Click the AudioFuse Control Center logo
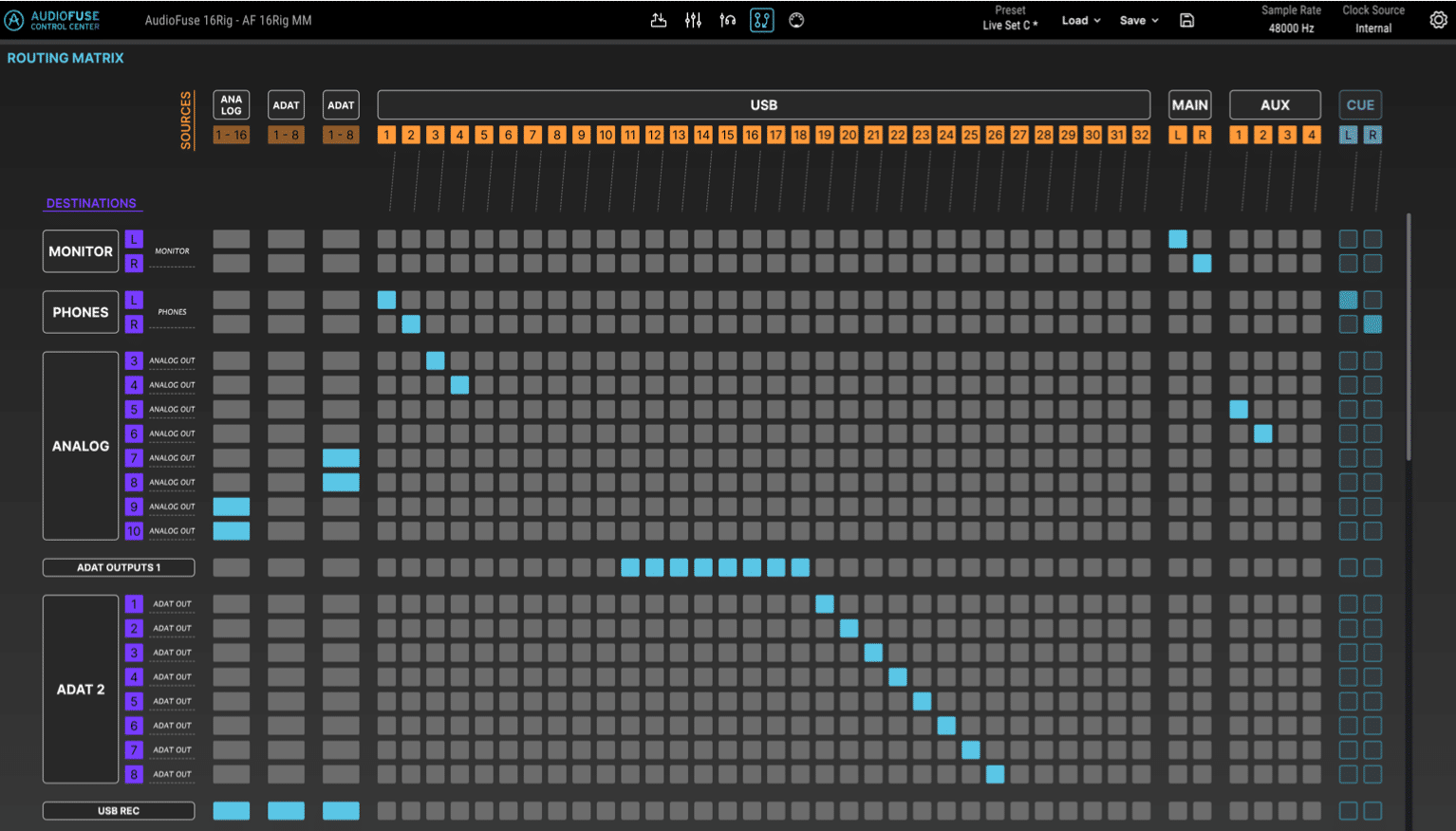Screen dimensions: 1456x831 point(53,20)
